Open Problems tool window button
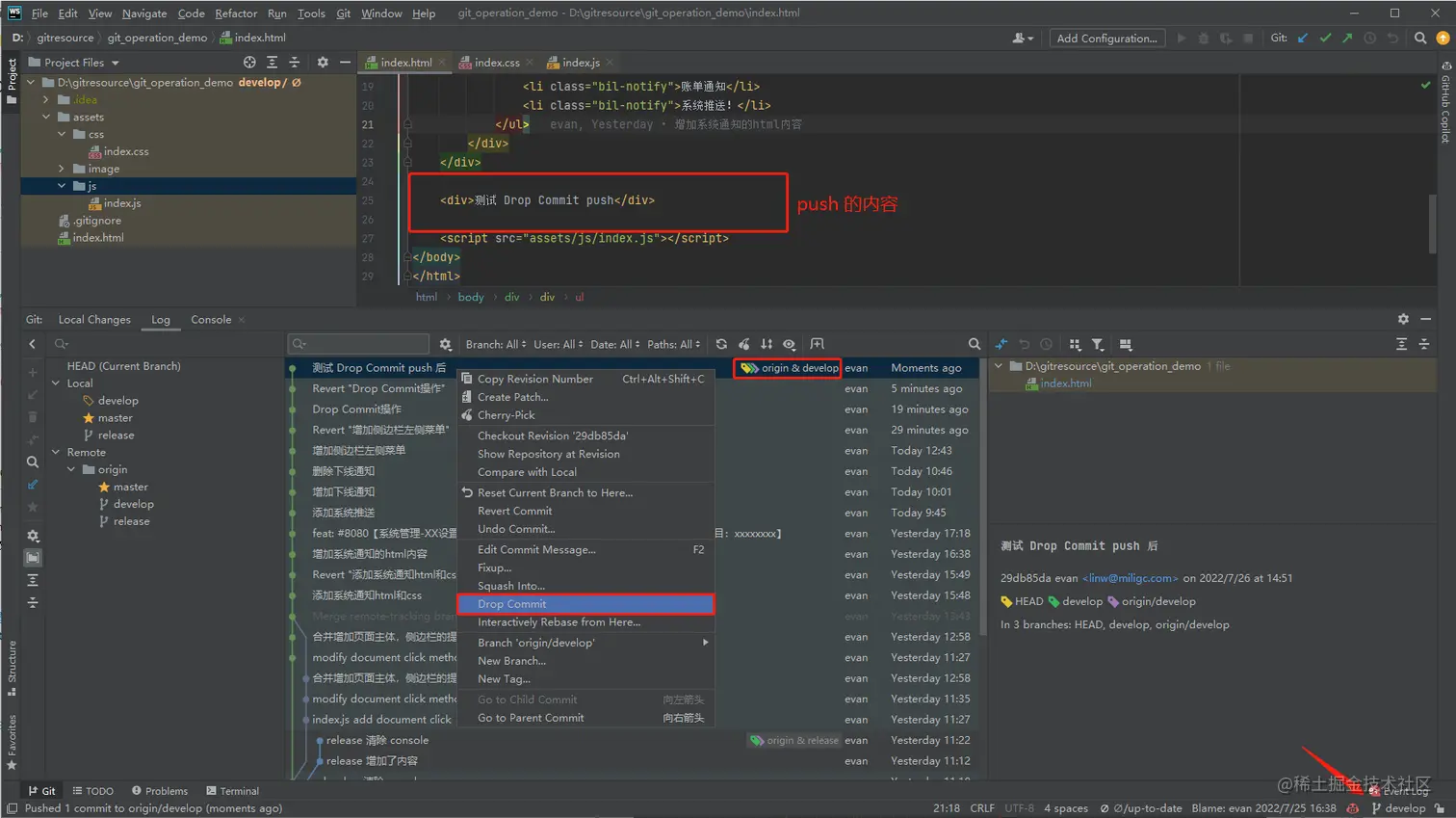The image size is (1456, 818). 160,791
